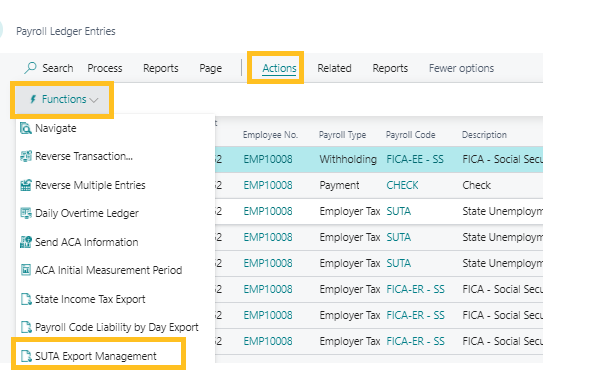Select the Actions tab

[279, 68]
